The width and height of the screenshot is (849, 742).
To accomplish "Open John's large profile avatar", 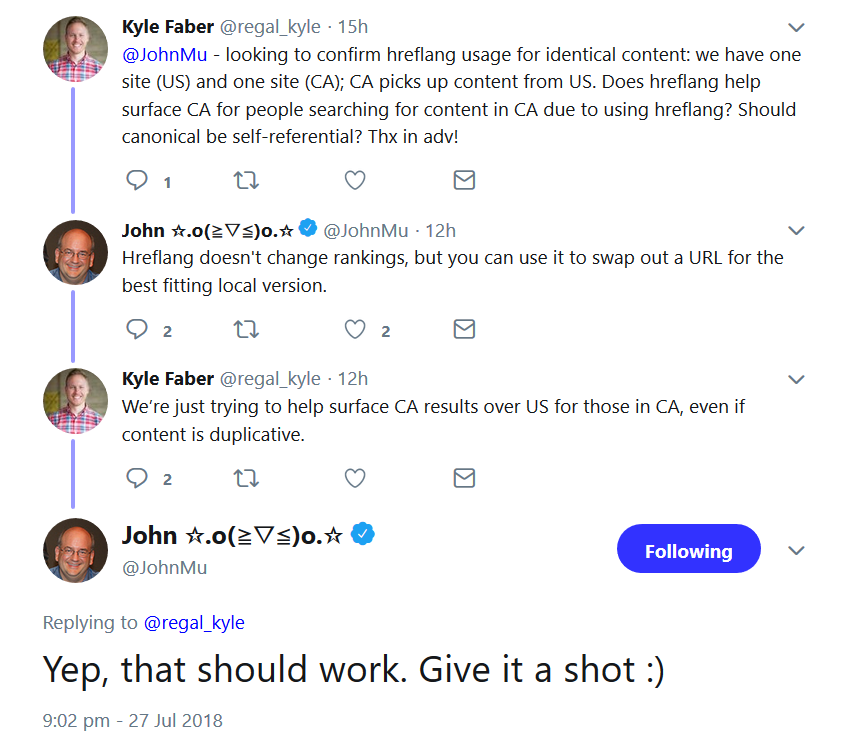I will pos(76,550).
